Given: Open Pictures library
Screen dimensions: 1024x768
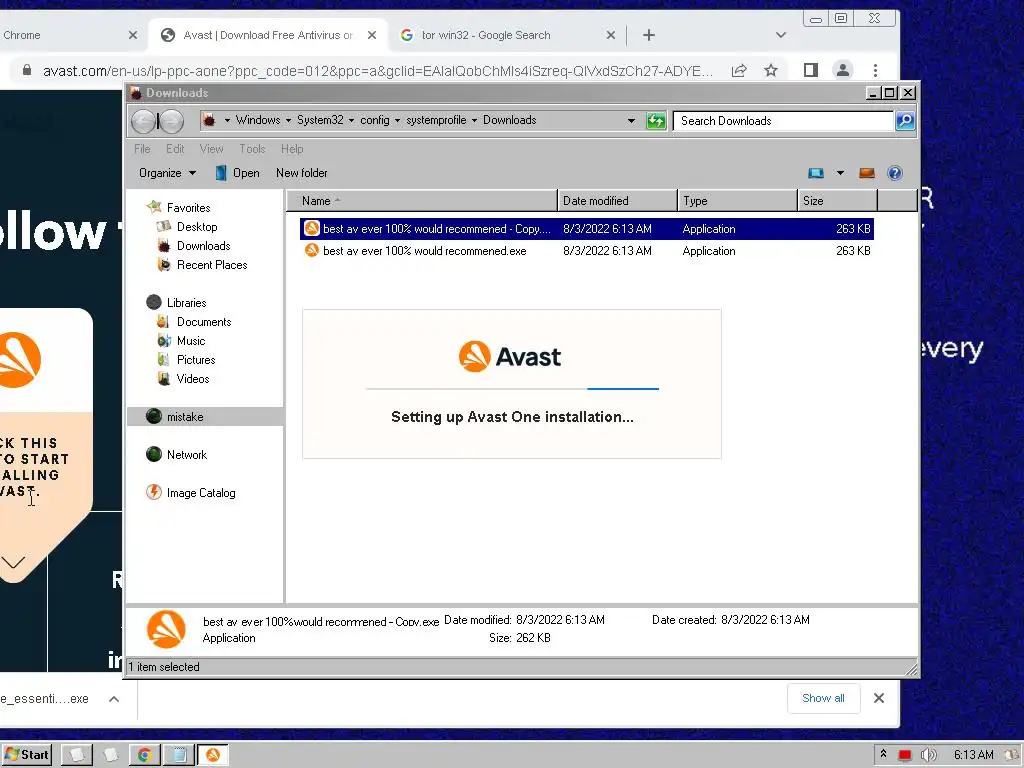Looking at the screenshot, I should pyautogui.click(x=196, y=359).
